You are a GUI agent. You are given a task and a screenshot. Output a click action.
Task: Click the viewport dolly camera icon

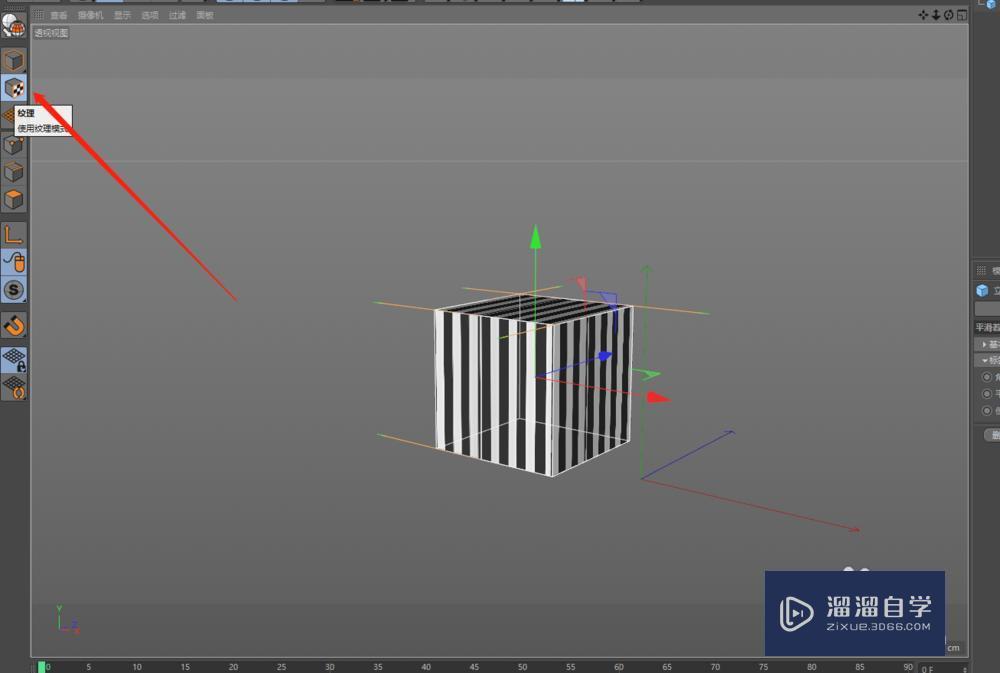tap(936, 15)
